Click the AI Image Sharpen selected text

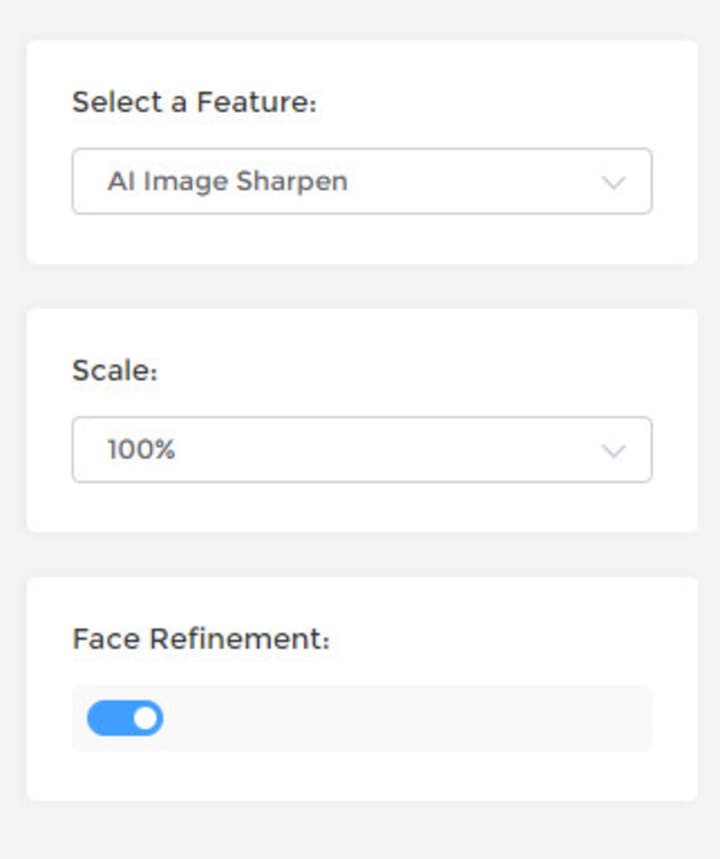point(227,181)
